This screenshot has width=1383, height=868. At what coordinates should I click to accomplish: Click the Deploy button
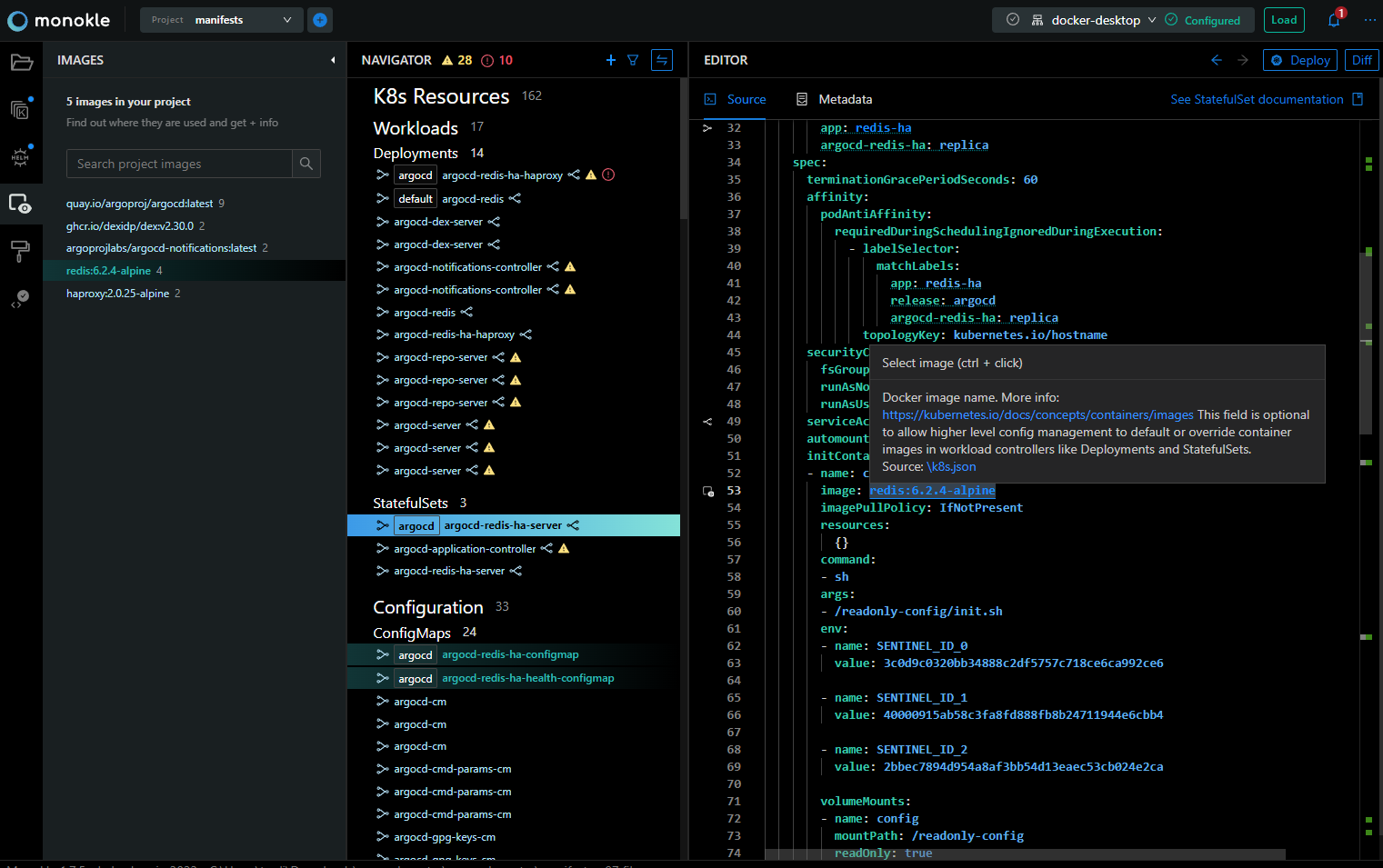tap(1300, 60)
